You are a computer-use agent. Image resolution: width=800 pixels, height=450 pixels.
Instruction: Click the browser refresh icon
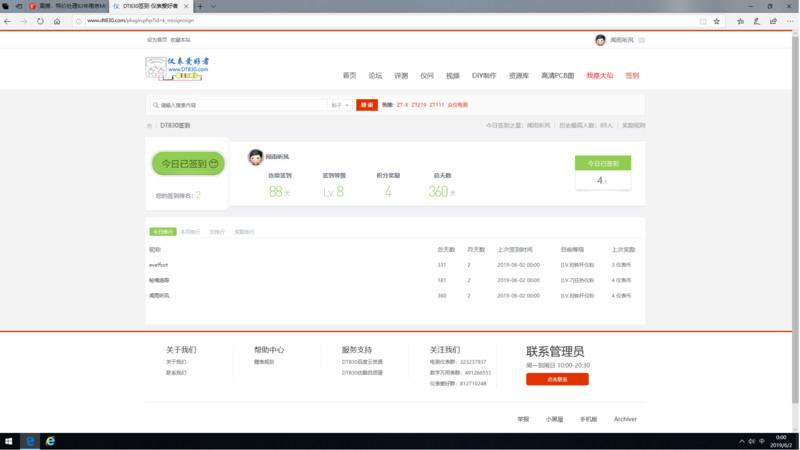[40, 20]
